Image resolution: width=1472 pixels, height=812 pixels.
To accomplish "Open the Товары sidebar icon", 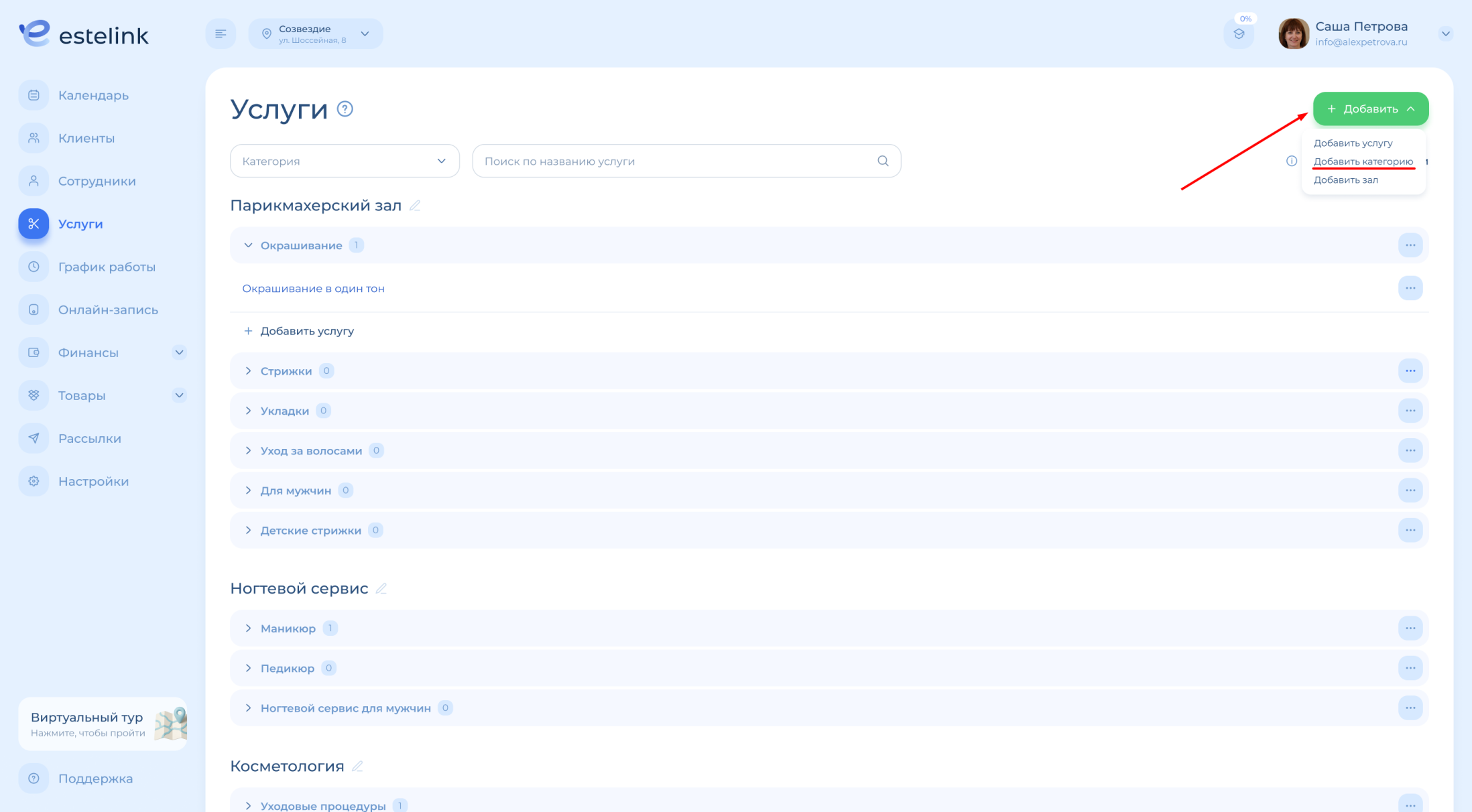I will [x=34, y=395].
